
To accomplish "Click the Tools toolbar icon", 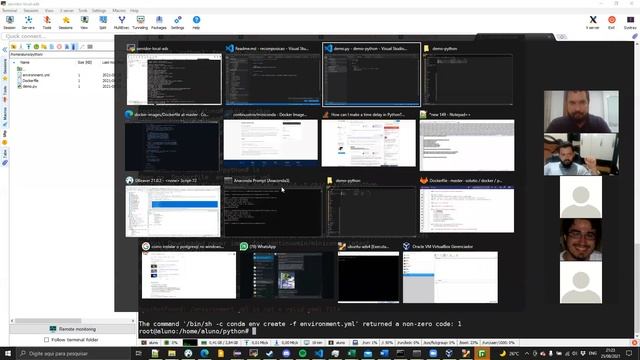I will [x=47, y=22].
